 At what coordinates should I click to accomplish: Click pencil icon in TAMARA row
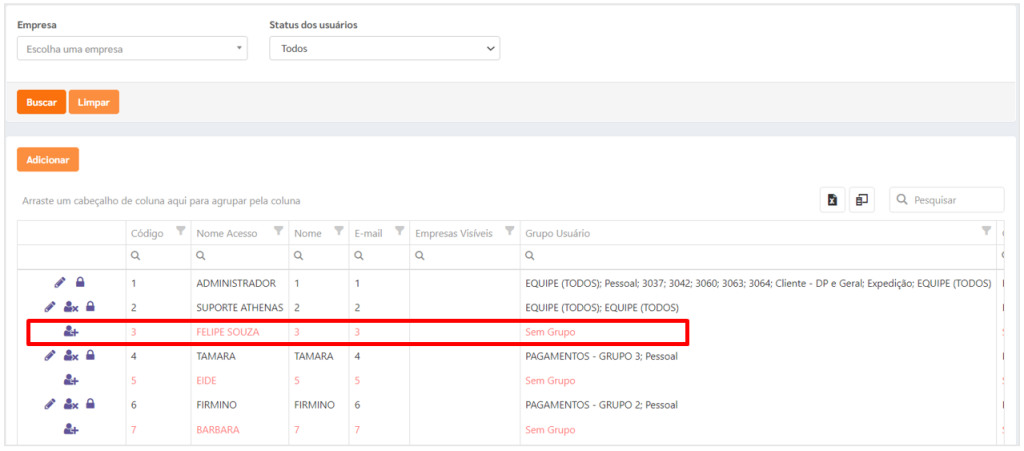click(50, 356)
